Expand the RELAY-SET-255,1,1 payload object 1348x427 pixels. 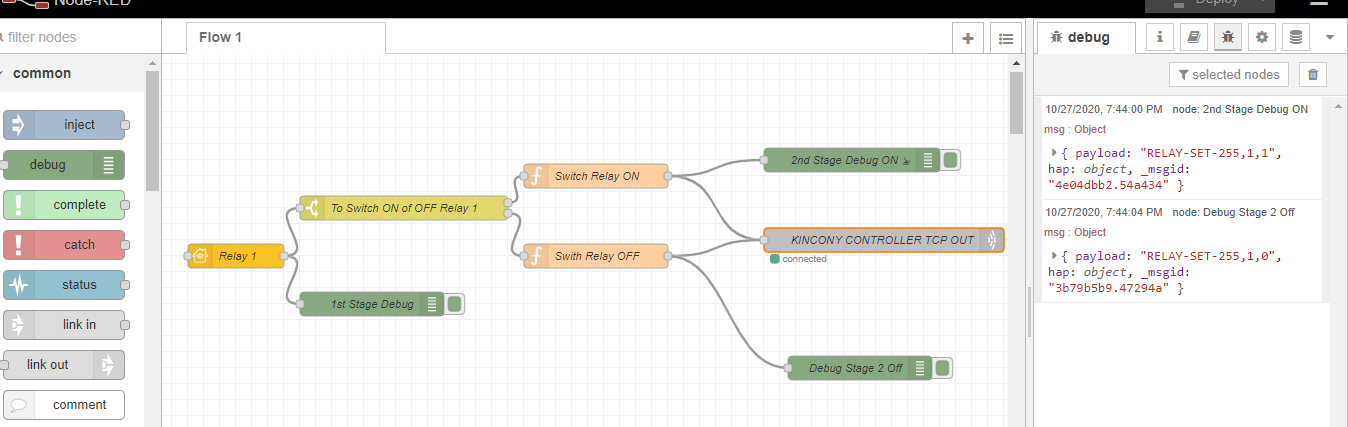tap(1054, 153)
